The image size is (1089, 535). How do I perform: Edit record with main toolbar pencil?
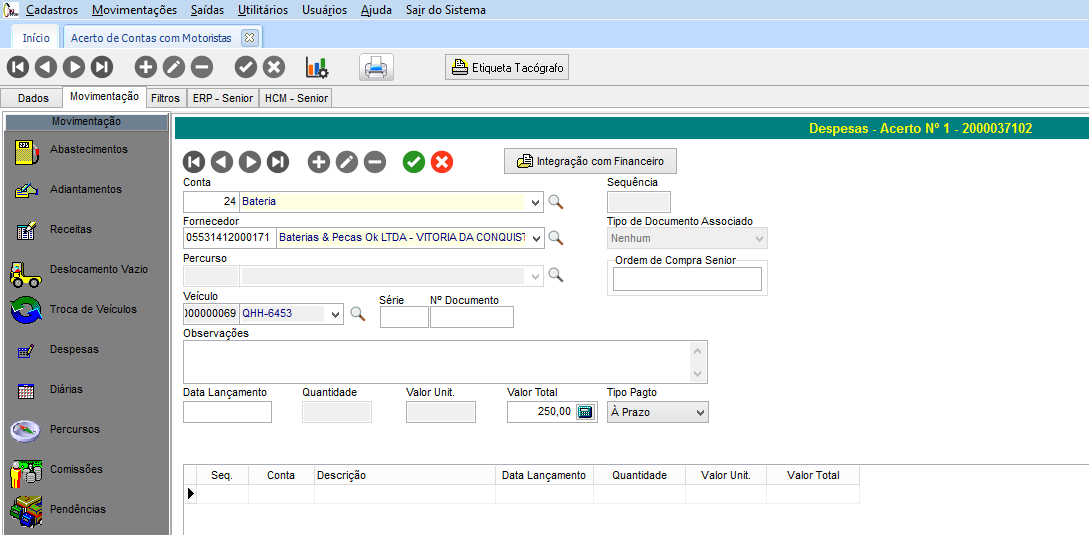[174, 67]
